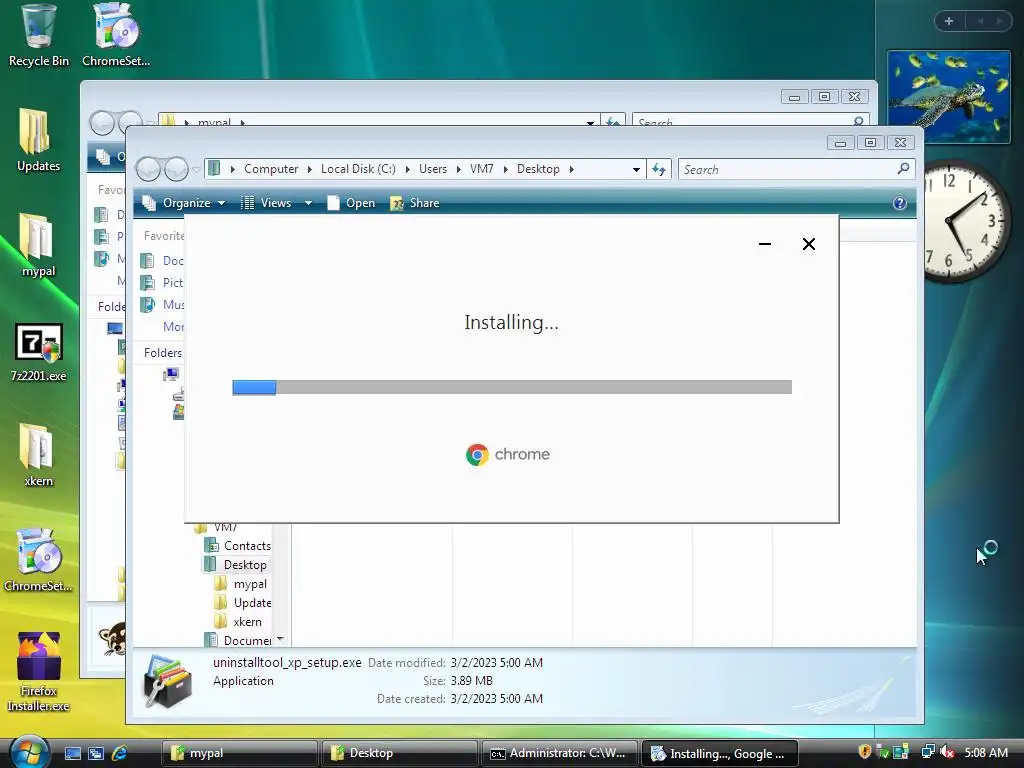Click Desktop in the address breadcrumb
The height and width of the screenshot is (768, 1024).
pyautogui.click(x=538, y=169)
